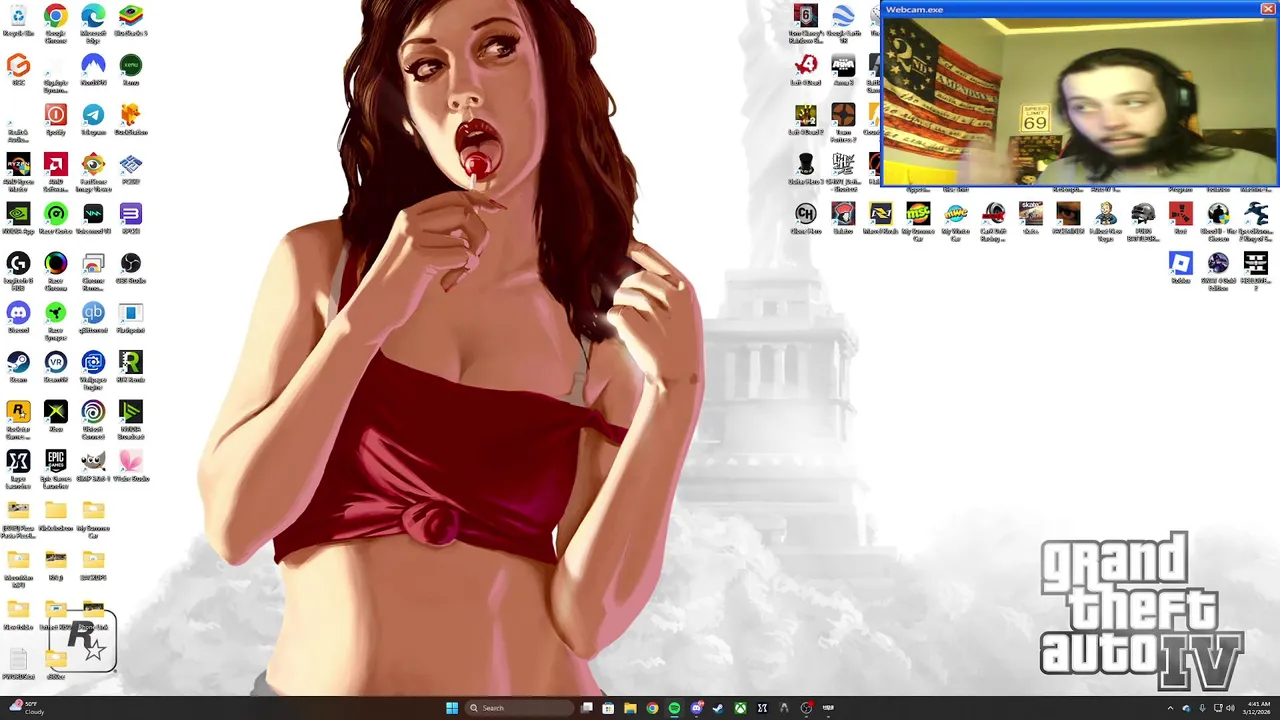Open the Rust game shortcut
This screenshot has height=720, width=1280.
[x=1181, y=219]
